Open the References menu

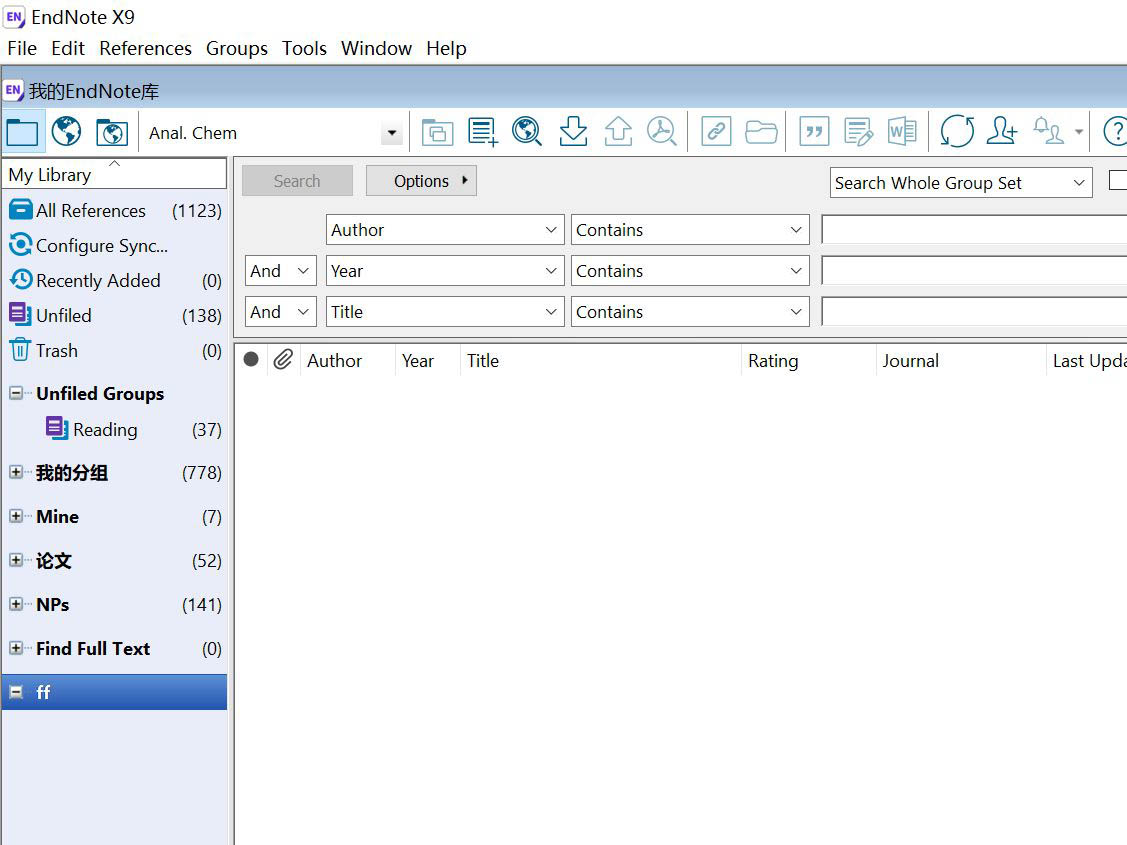coord(145,48)
